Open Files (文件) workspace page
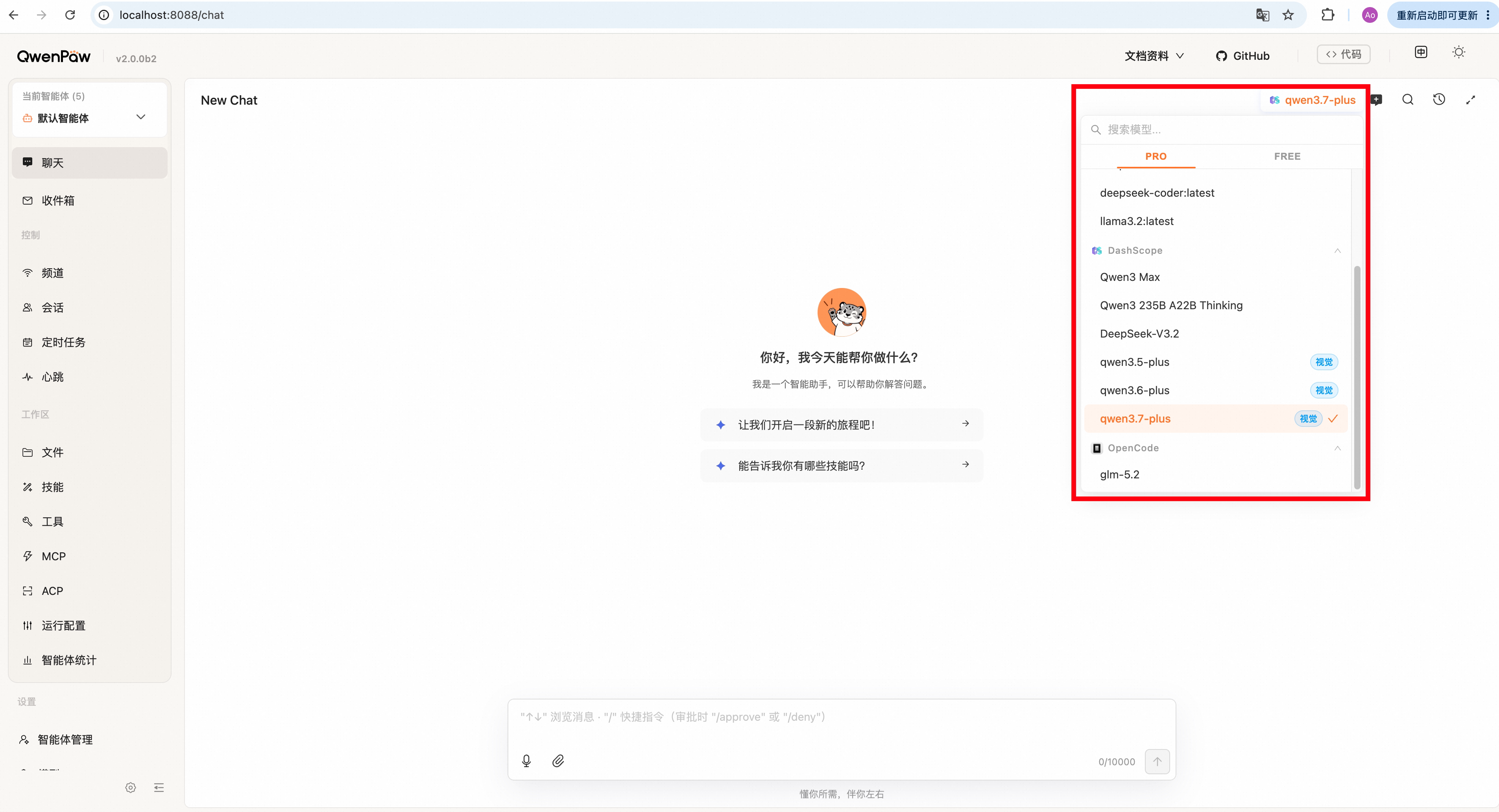This screenshot has height=812, width=1499. click(90, 452)
